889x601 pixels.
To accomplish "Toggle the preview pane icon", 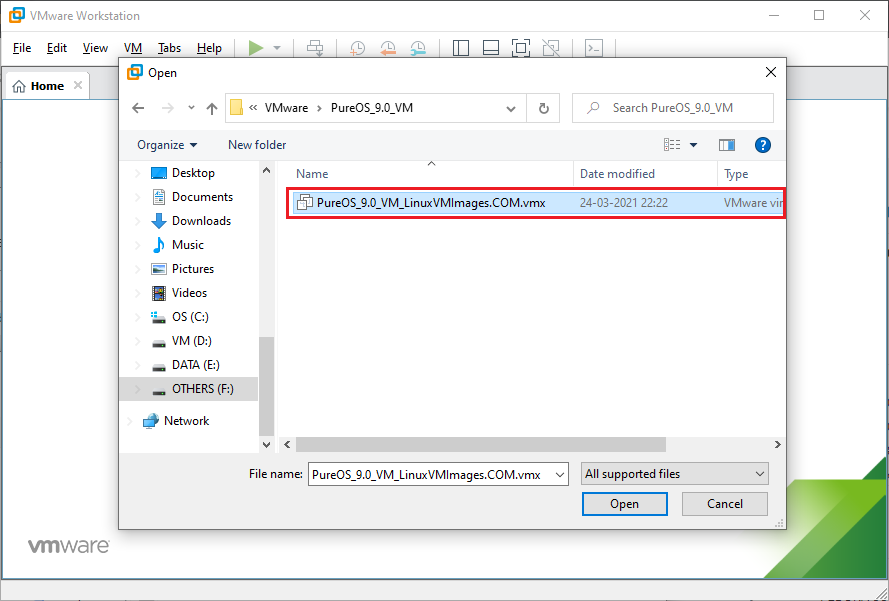I will (x=727, y=145).
